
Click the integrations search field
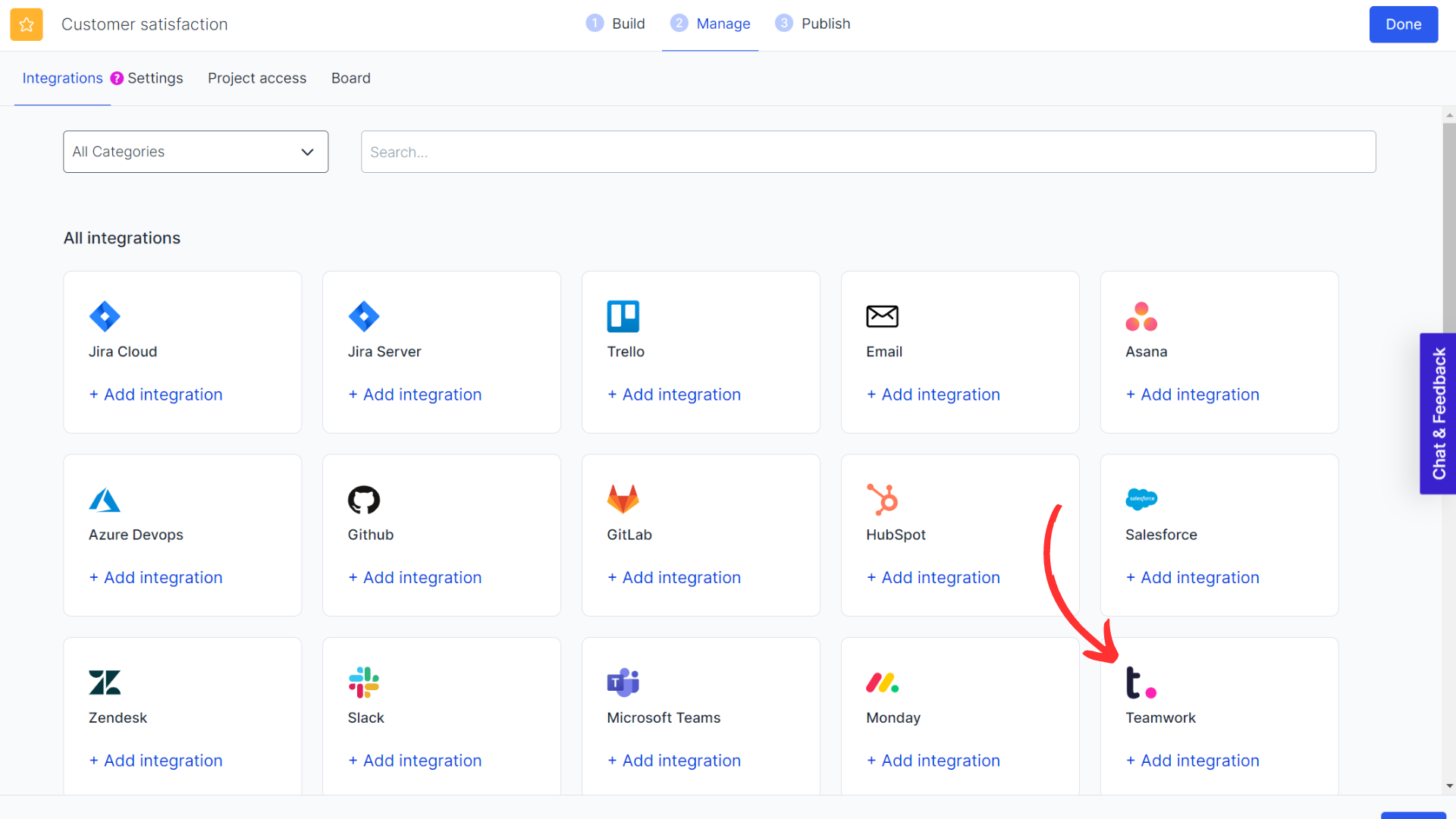pyautogui.click(x=868, y=152)
